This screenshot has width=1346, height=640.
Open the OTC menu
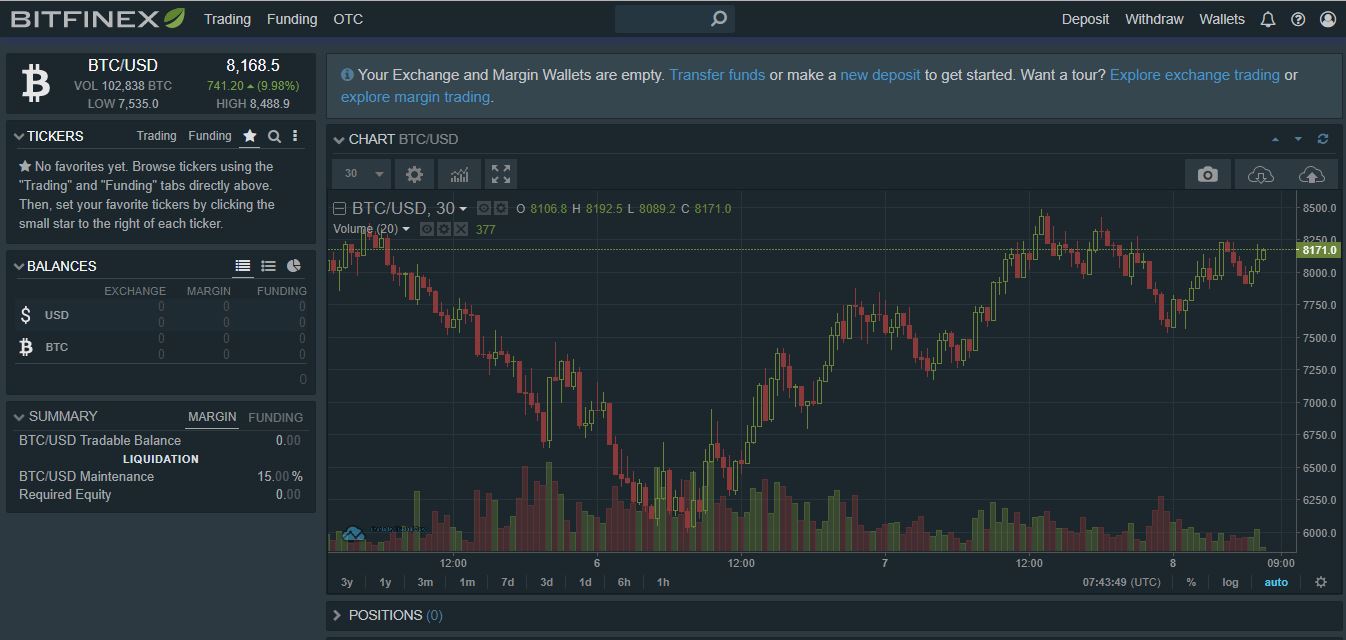(x=348, y=19)
